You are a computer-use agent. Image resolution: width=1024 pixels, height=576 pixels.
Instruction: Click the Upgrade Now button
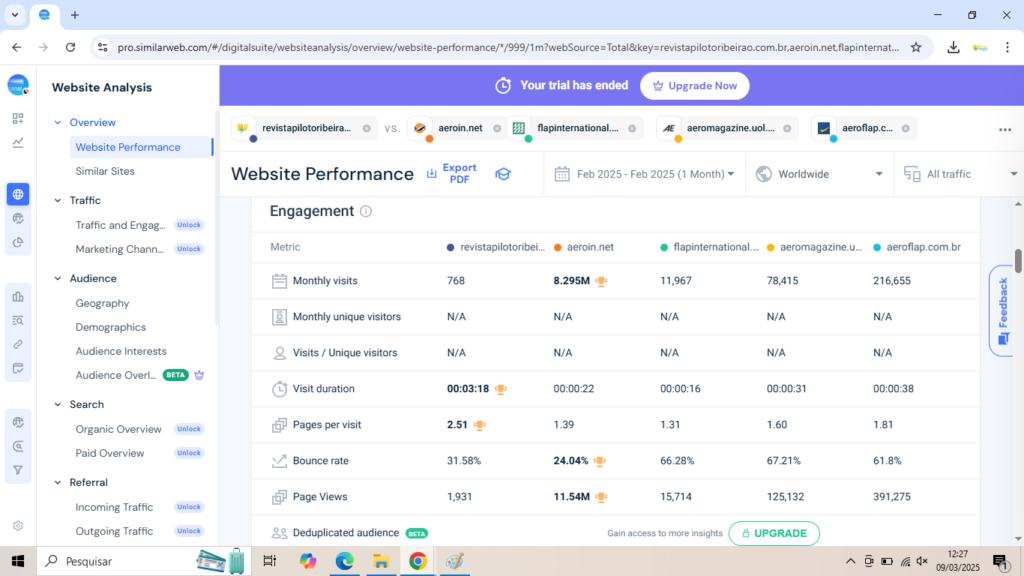[694, 86]
